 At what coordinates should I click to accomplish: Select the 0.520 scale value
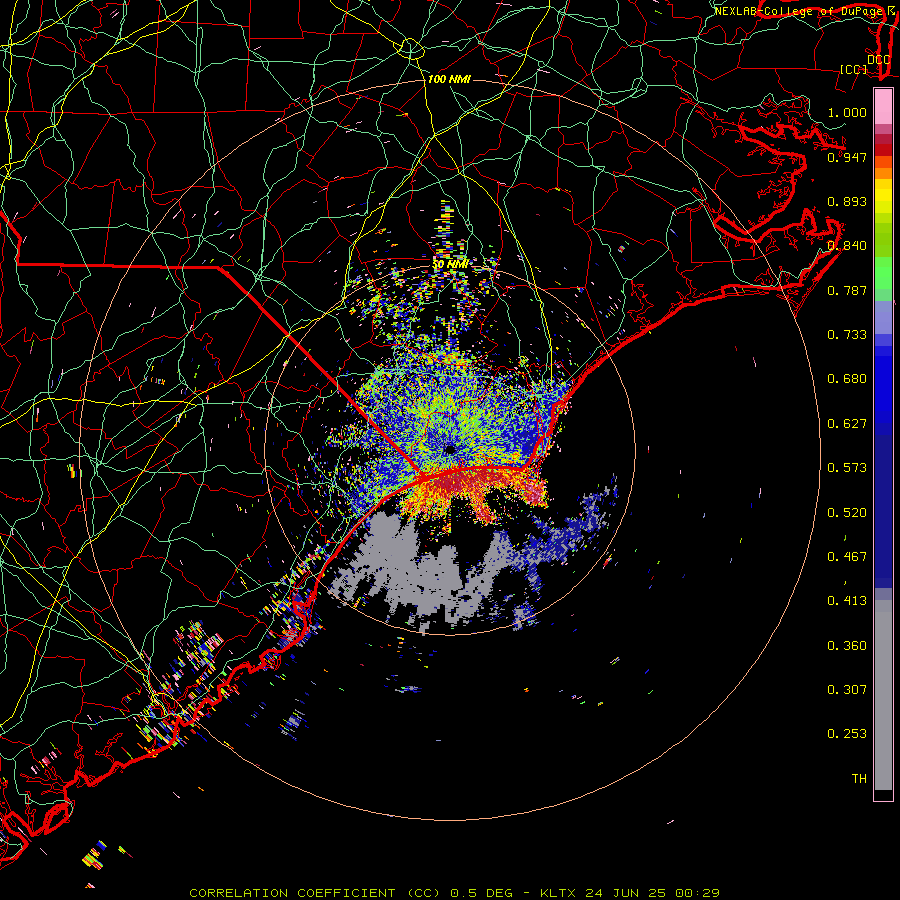[847, 513]
